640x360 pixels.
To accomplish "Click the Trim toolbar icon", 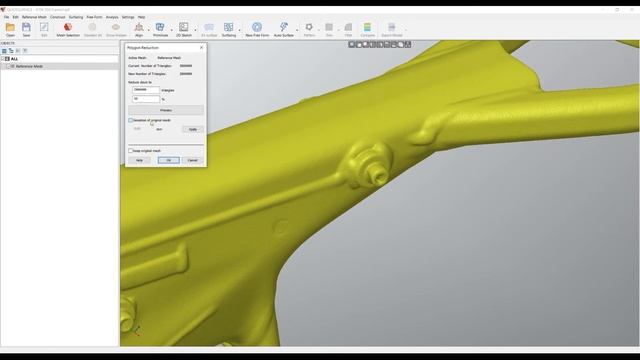I will click(329, 27).
